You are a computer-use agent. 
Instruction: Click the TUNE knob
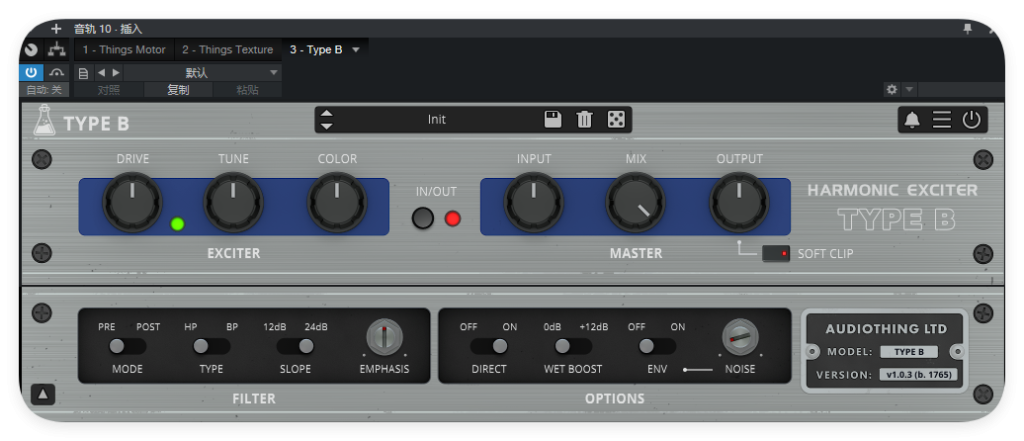234,202
